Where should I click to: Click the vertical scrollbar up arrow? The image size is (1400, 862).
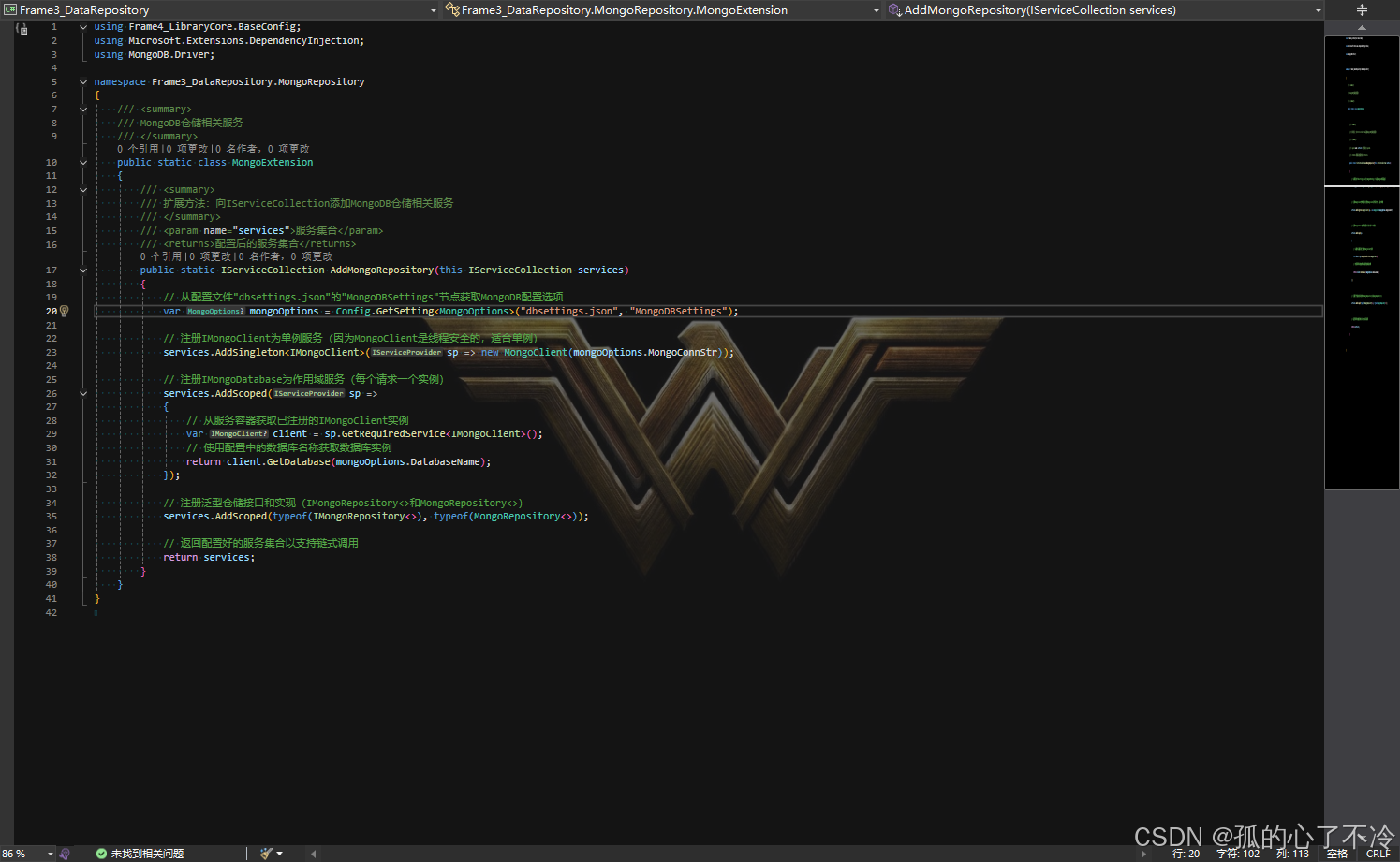click(x=1362, y=28)
